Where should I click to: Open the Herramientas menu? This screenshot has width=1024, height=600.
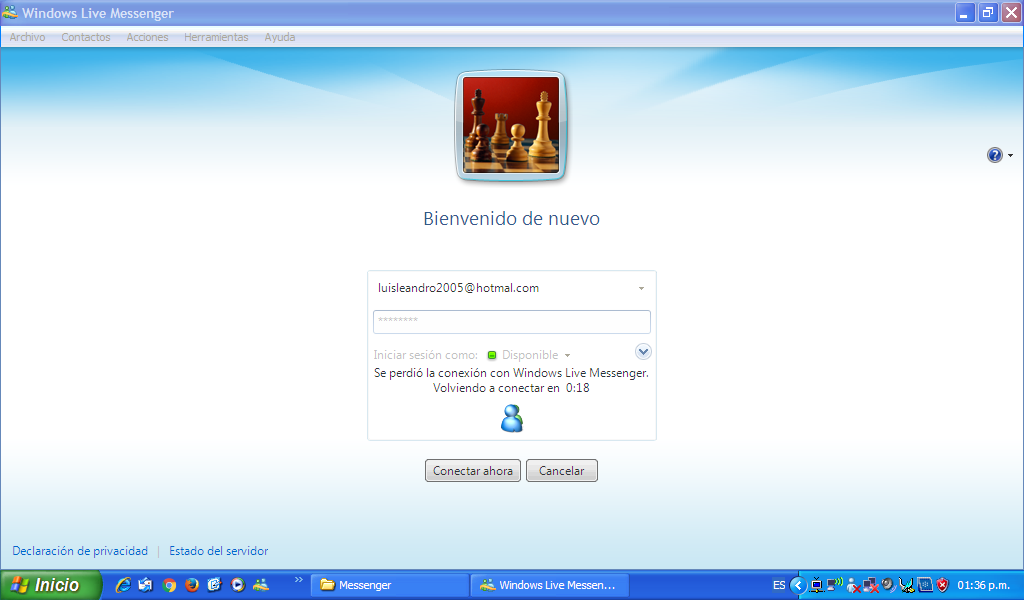(x=216, y=37)
